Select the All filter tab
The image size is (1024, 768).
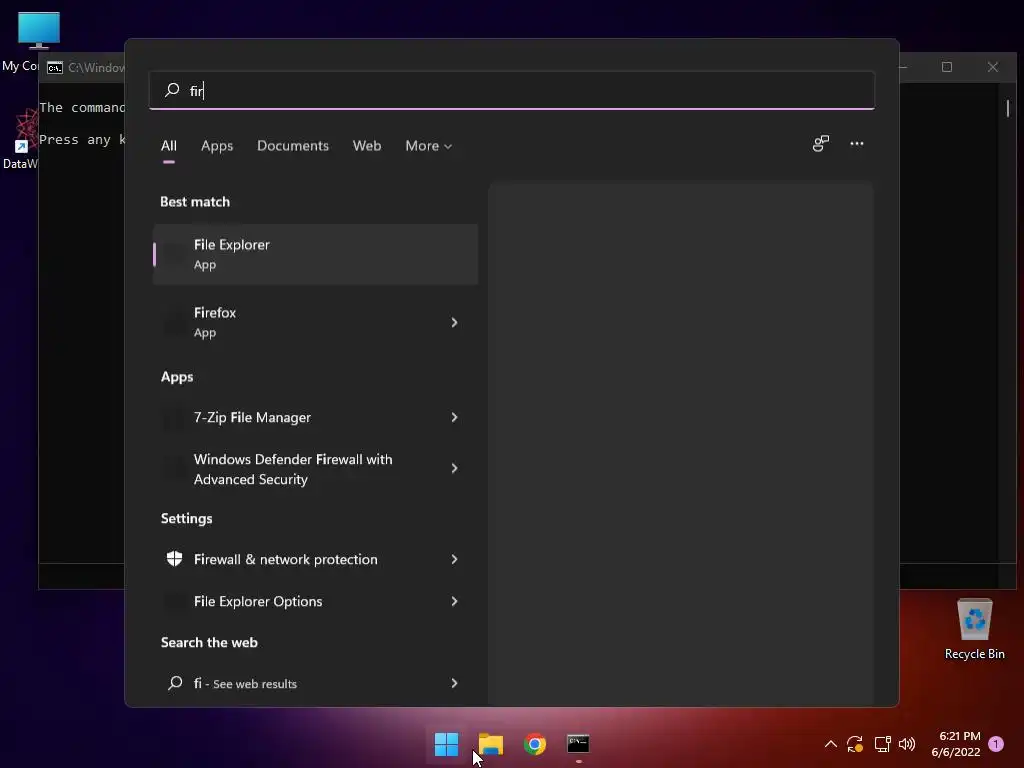point(168,146)
